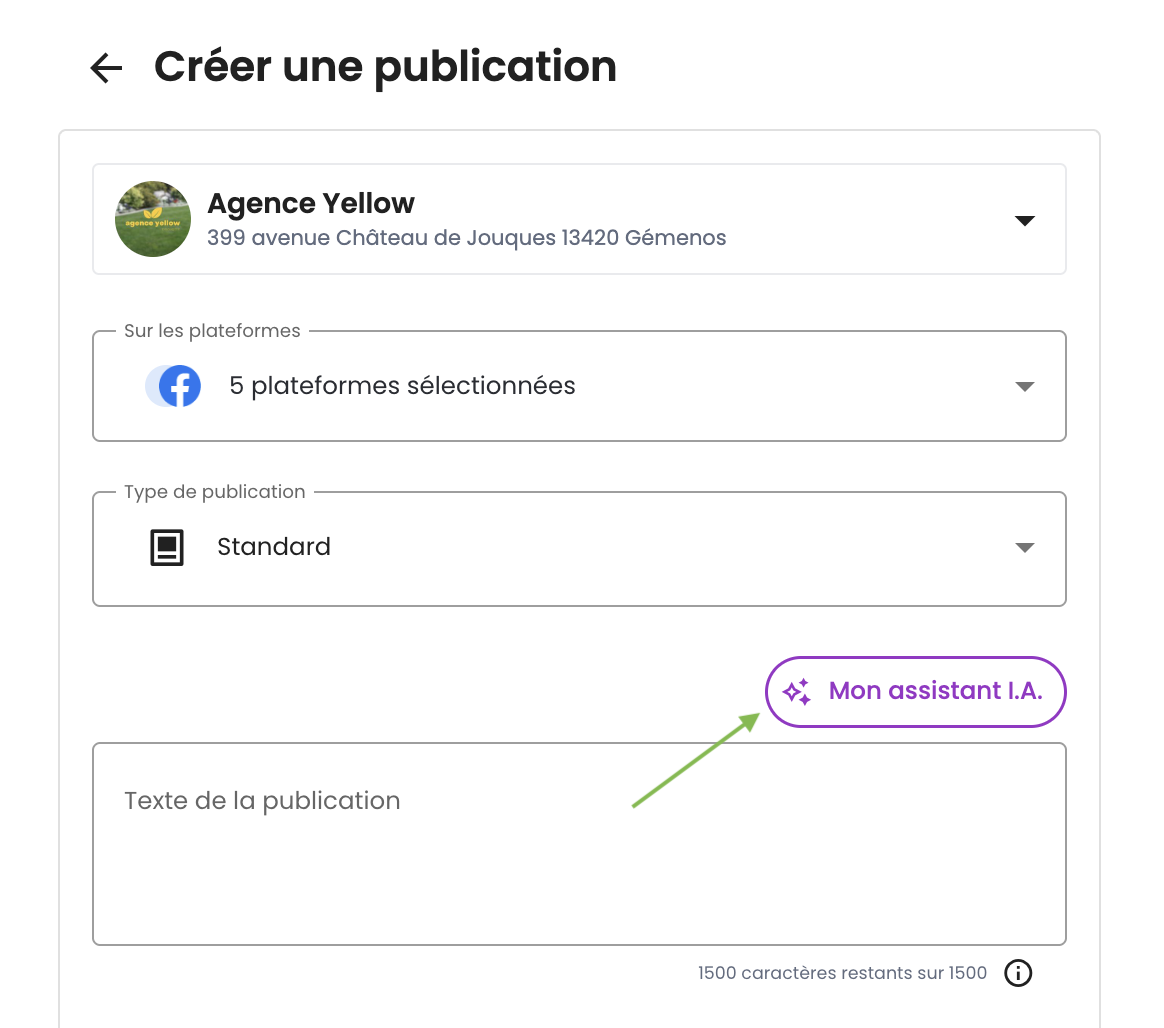Click the character limit info icon
Image resolution: width=1164 pixels, height=1028 pixels.
tap(1018, 973)
